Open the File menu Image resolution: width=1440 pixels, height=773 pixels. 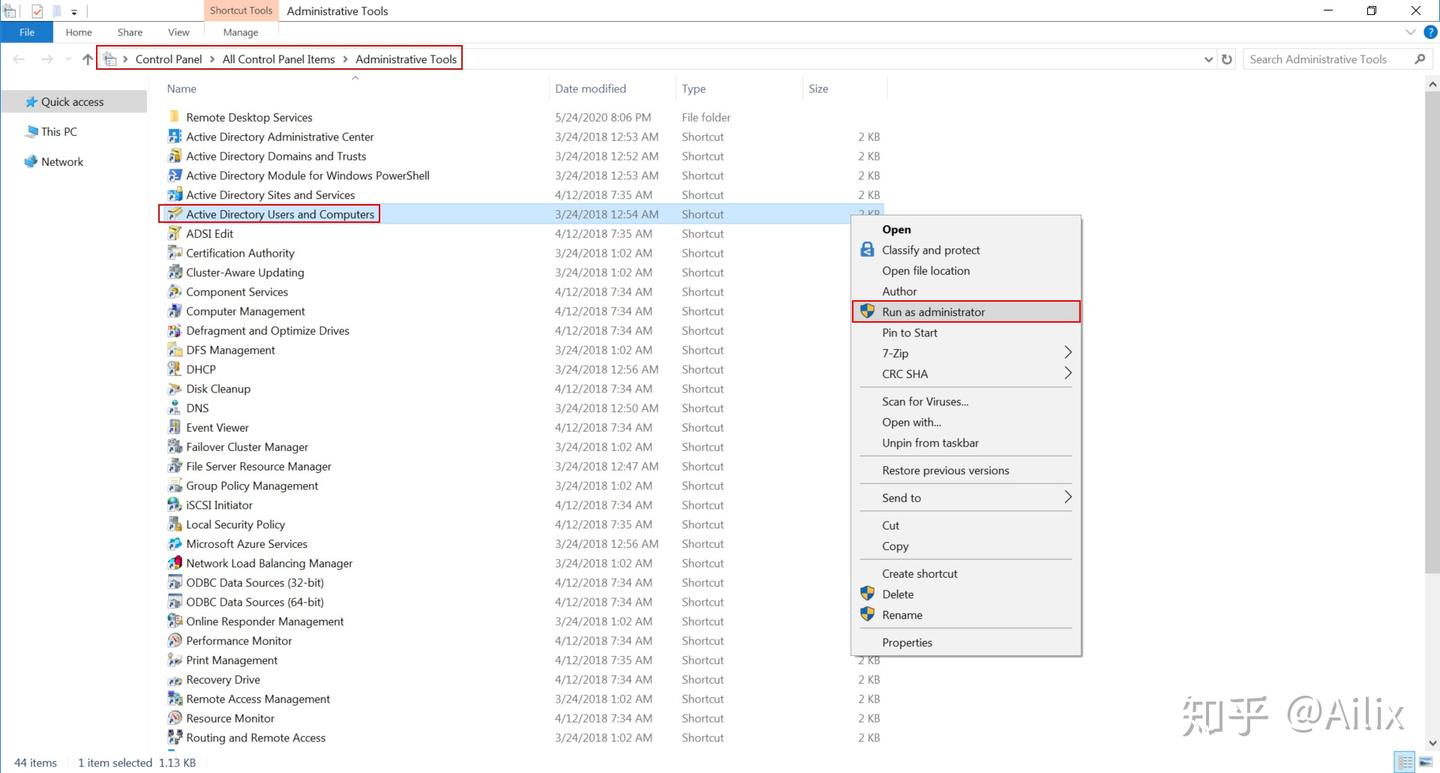[x=27, y=31]
